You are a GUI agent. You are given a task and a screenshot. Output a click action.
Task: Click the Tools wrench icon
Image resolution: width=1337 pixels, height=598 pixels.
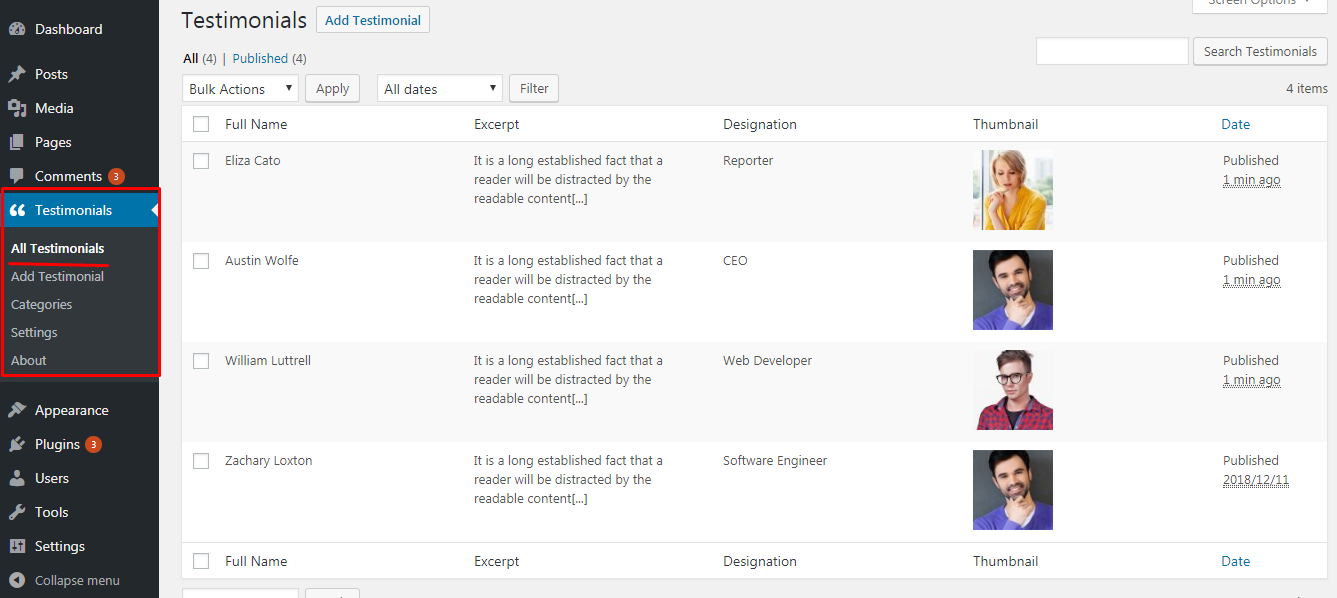[x=17, y=512]
